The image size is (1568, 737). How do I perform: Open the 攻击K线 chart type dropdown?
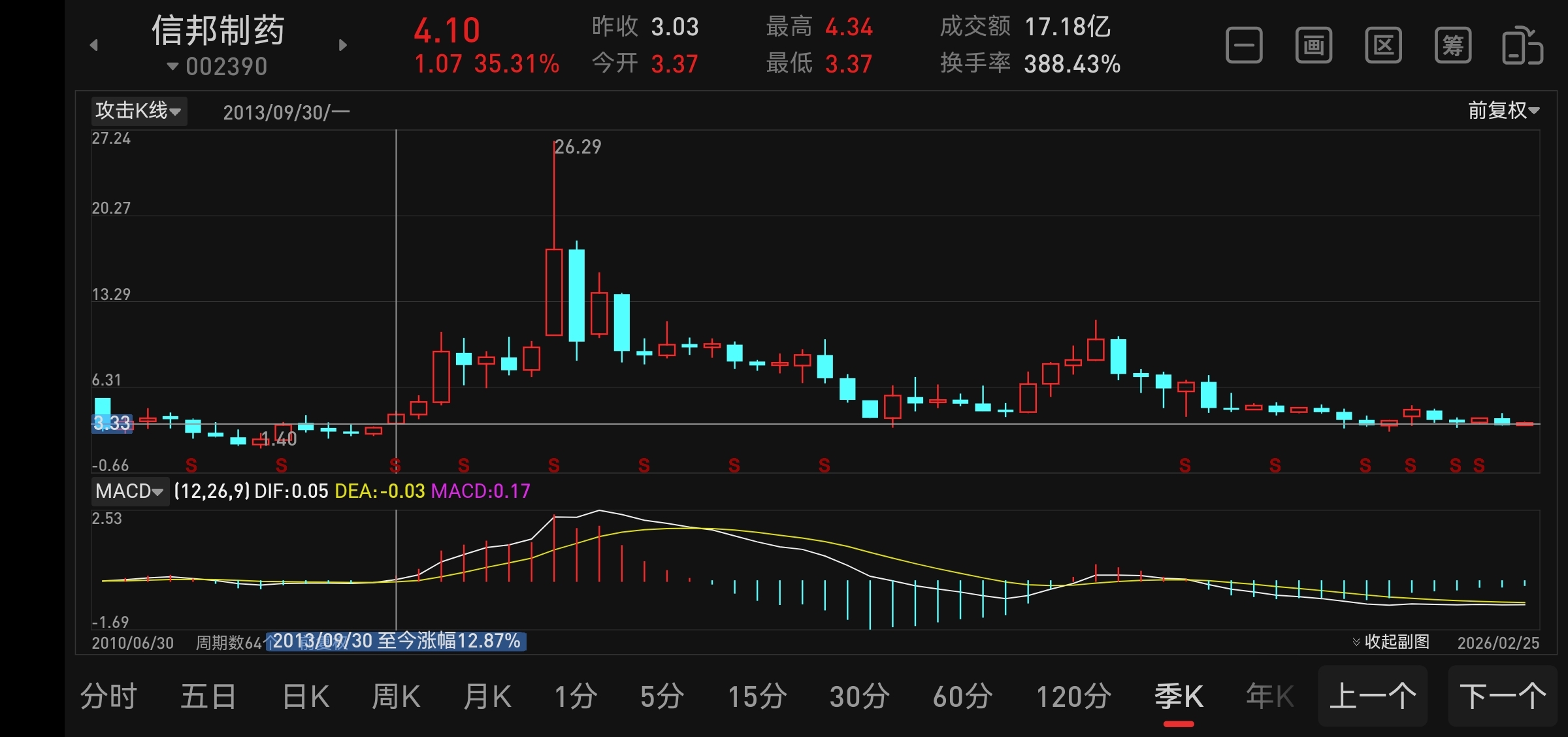[139, 111]
